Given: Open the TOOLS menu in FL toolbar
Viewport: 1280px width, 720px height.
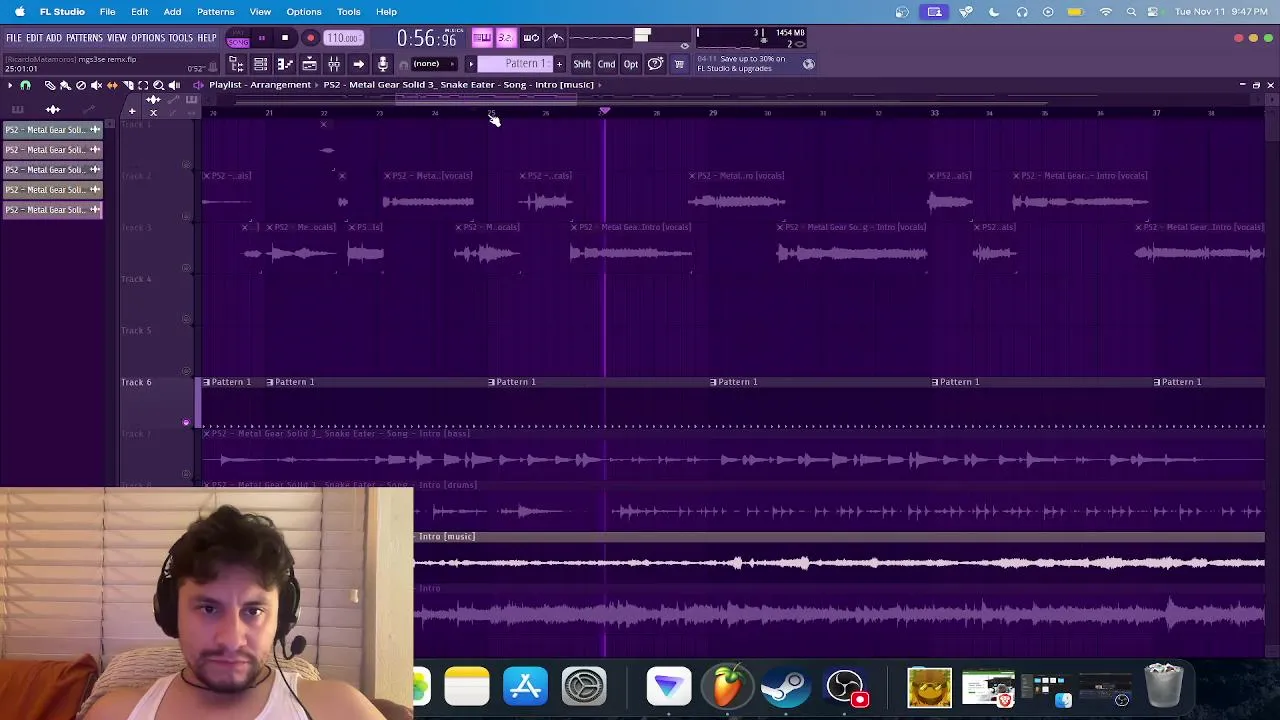Looking at the screenshot, I should [181, 38].
